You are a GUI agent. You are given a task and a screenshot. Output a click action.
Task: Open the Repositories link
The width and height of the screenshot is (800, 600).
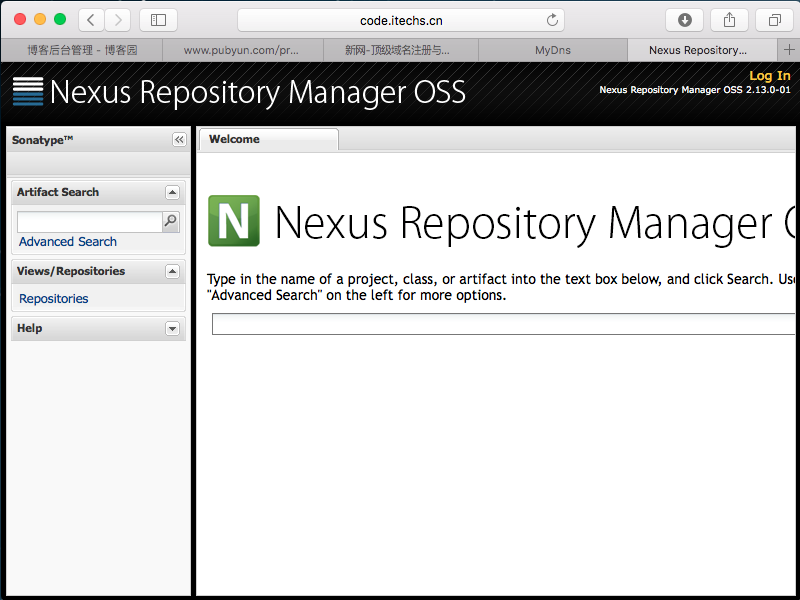pos(54,298)
